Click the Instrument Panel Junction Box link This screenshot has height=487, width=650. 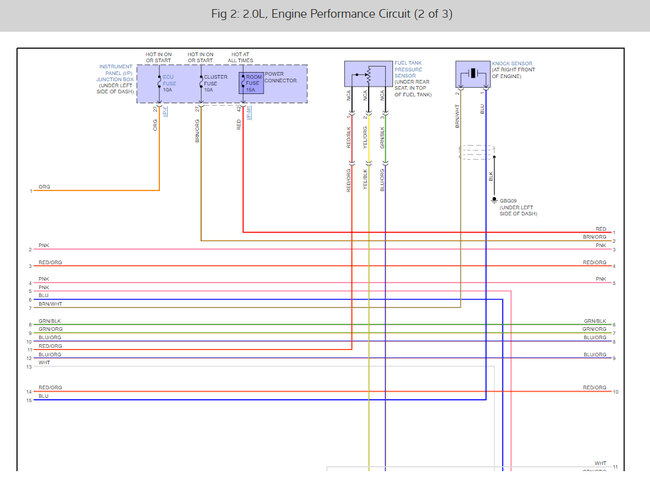[x=115, y=73]
